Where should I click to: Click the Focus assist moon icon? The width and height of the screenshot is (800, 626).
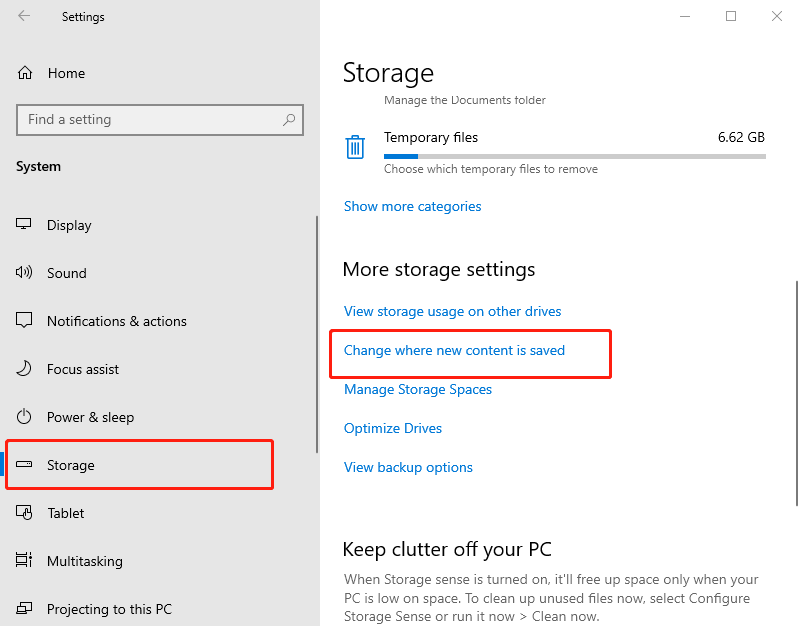(25, 369)
